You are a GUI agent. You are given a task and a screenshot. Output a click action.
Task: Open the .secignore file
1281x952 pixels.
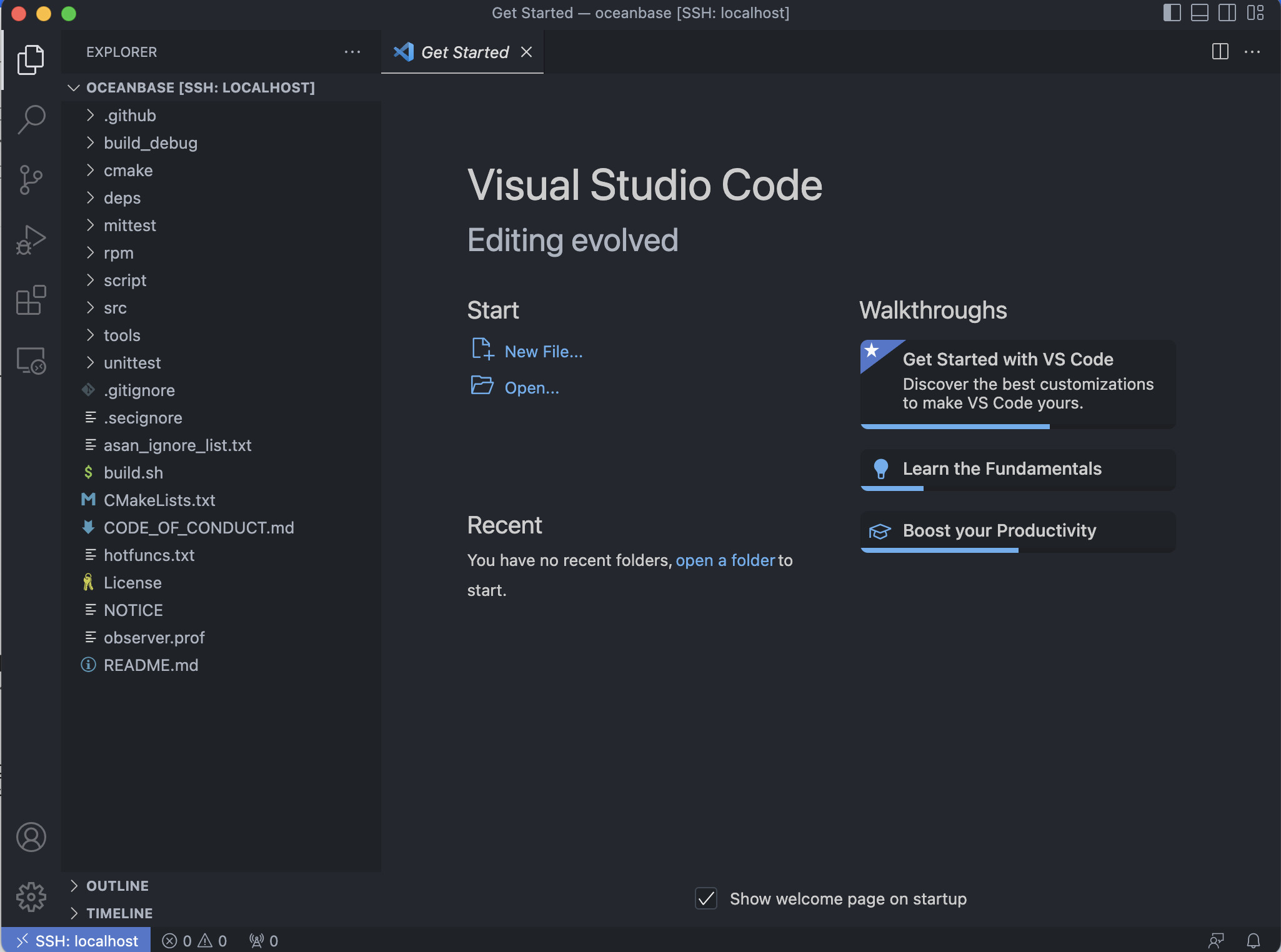[221, 417]
